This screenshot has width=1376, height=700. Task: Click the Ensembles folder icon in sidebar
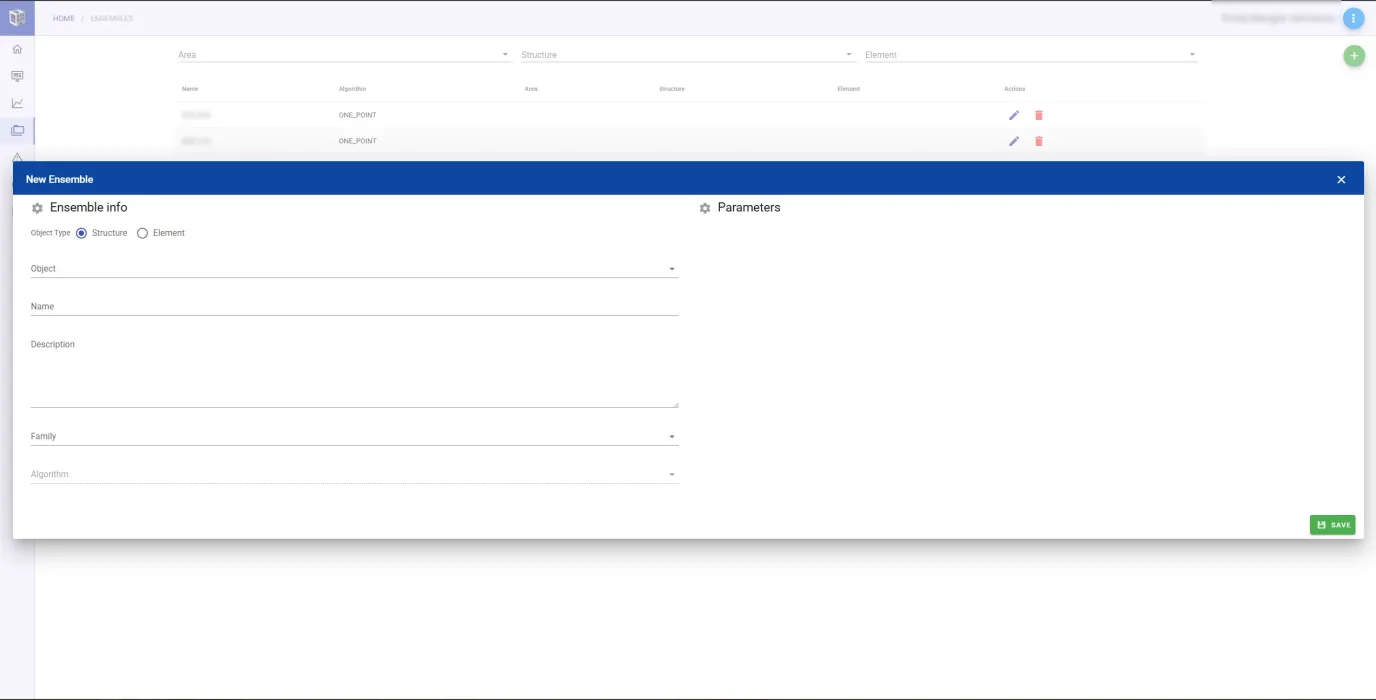coord(16,129)
